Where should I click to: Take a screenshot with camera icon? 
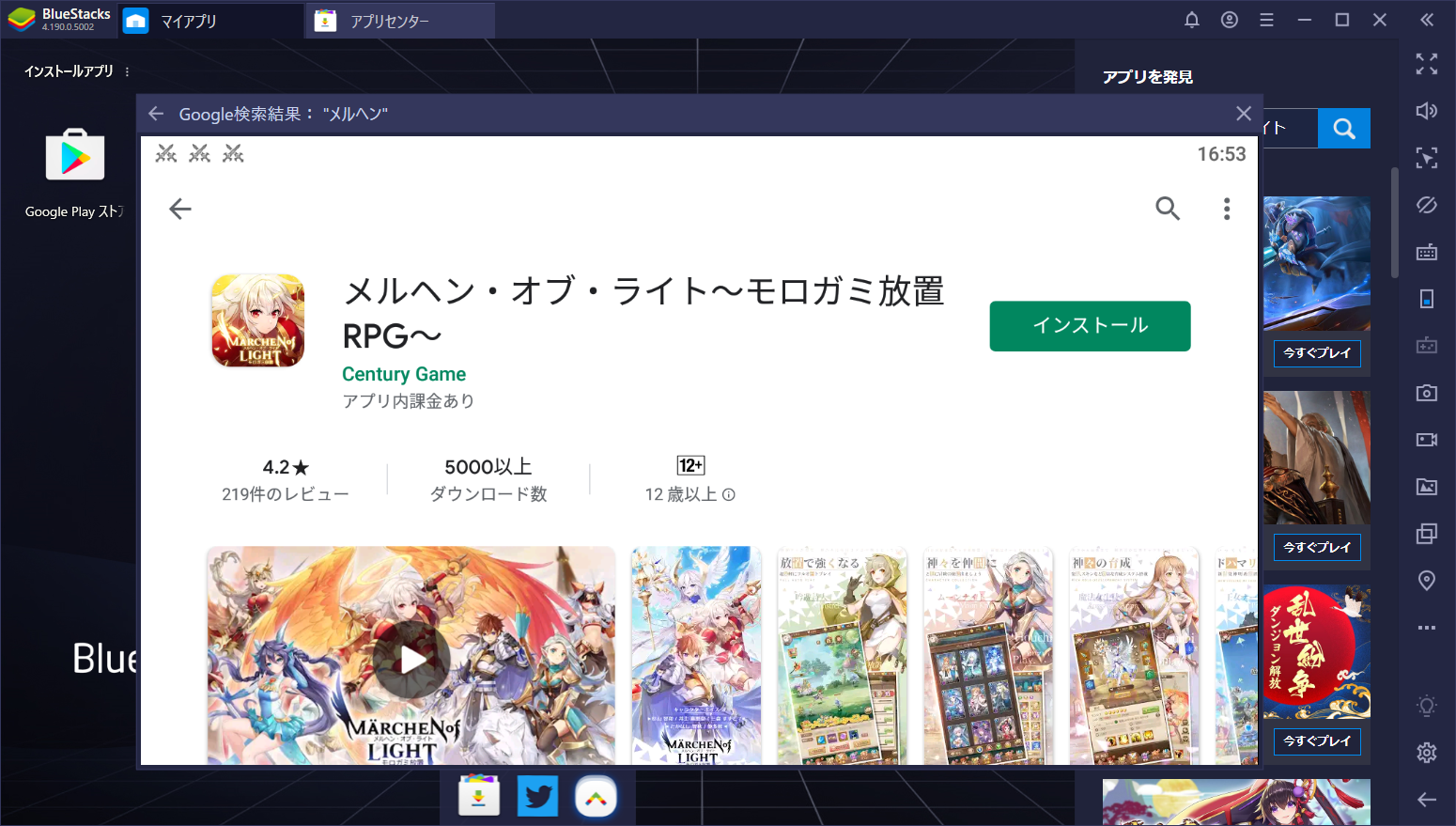click(1427, 393)
